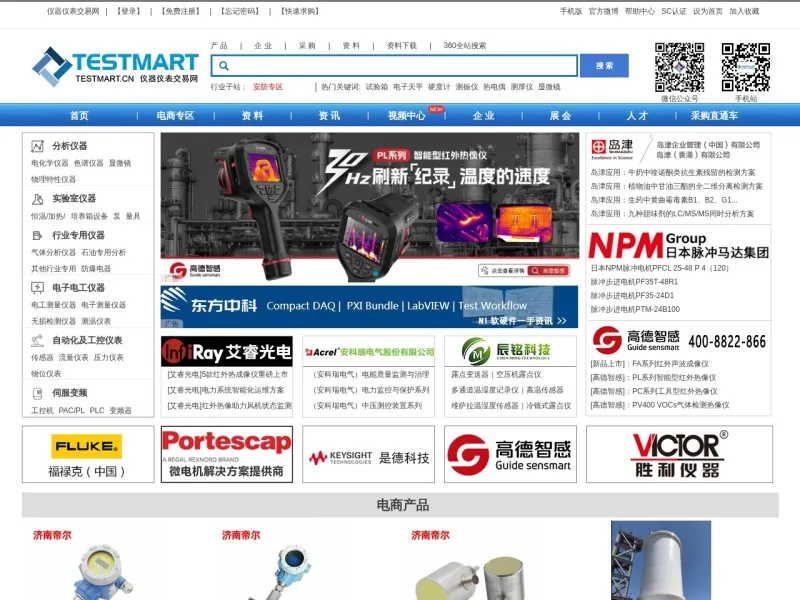Click the 伺服变频 category icon
The height and width of the screenshot is (600, 800).
[x=37, y=393]
